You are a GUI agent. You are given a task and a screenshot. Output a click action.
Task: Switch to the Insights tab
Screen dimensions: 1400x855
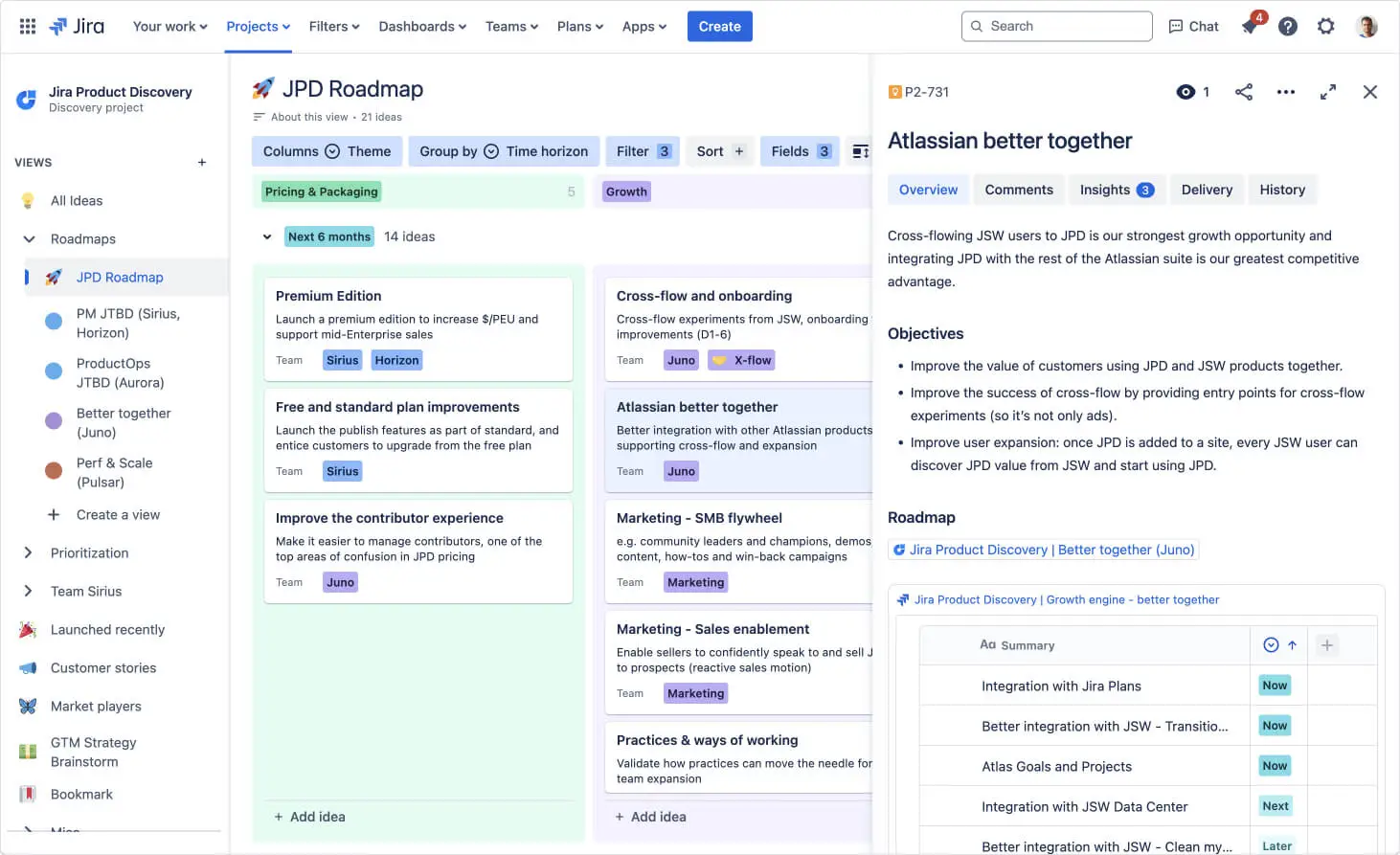pos(1117,190)
